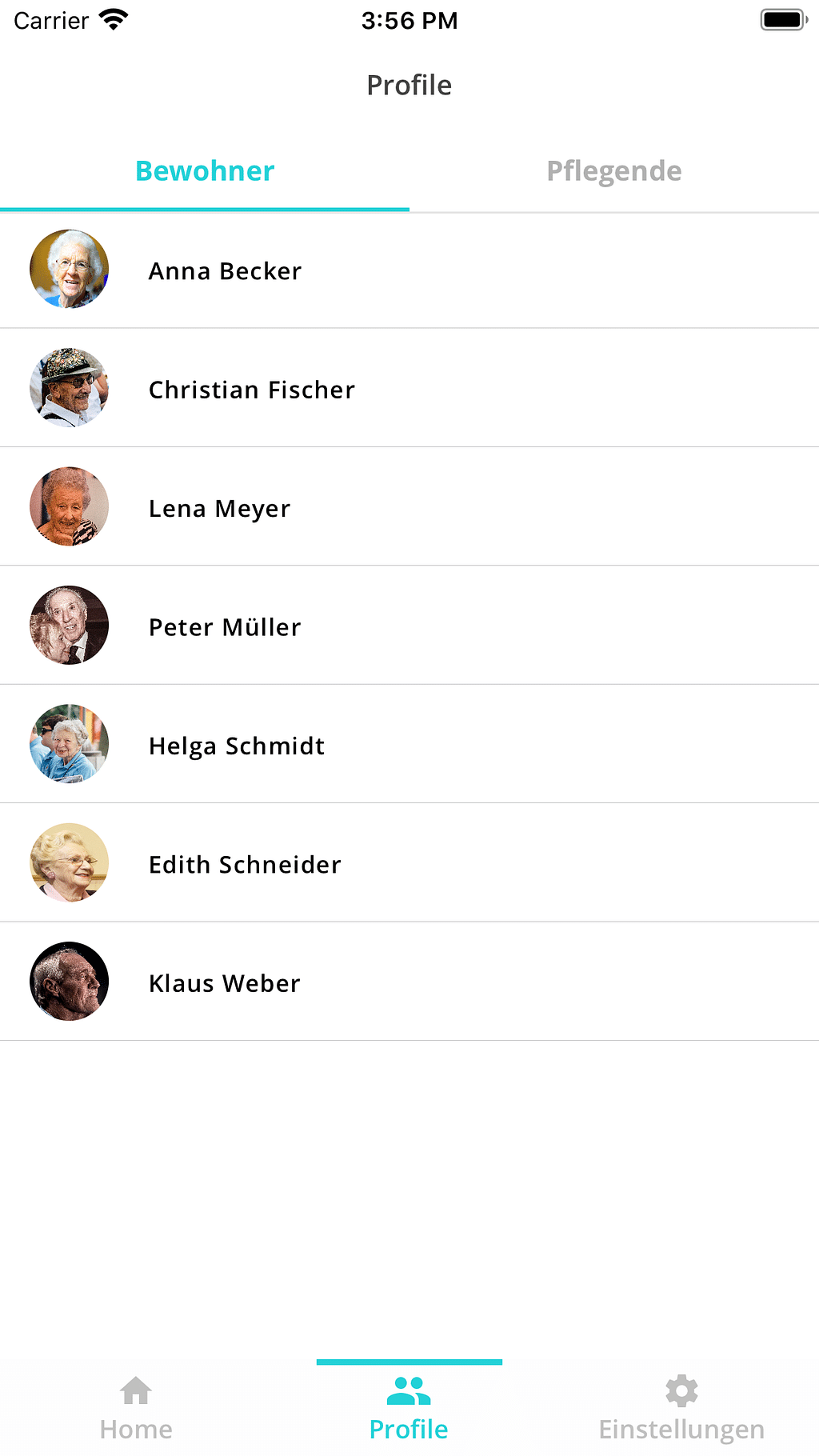Open Anna Becker's profile photo

point(70,270)
